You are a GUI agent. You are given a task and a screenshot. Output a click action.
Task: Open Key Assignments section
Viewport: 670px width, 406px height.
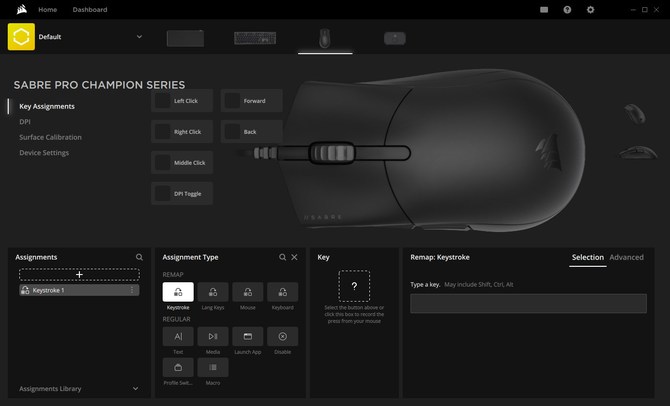[x=47, y=106]
